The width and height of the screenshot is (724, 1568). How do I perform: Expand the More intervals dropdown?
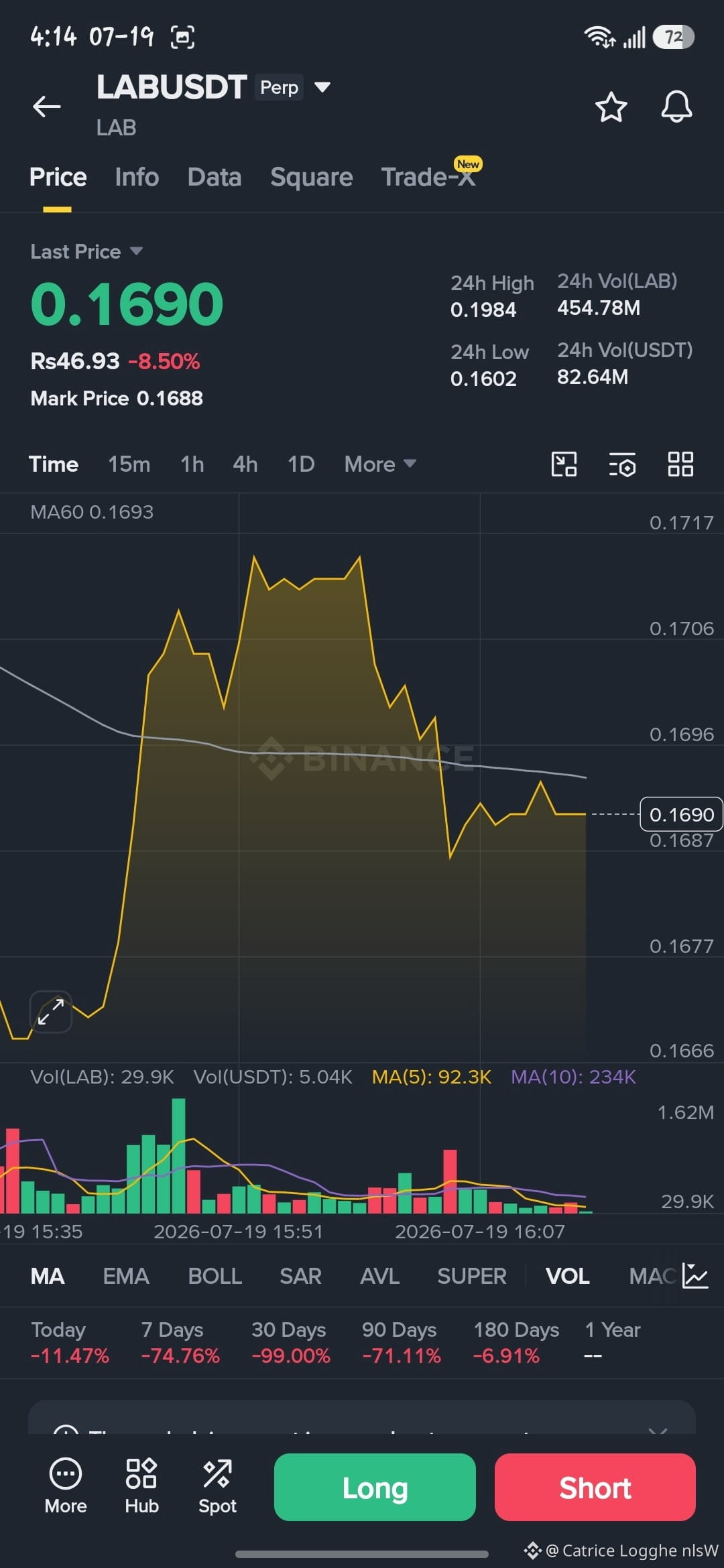[x=380, y=464]
